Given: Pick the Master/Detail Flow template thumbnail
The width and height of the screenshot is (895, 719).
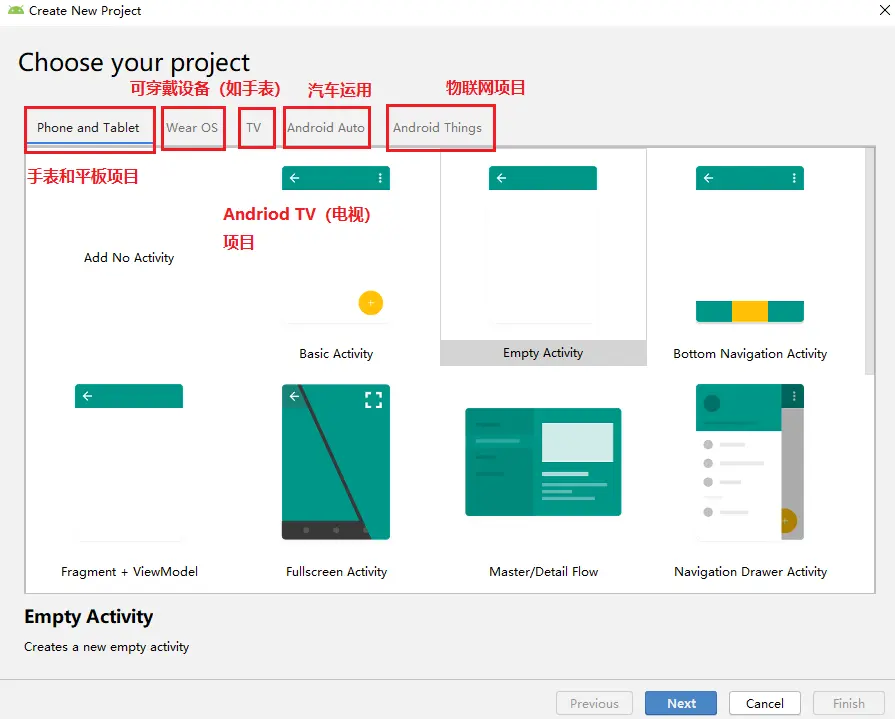Looking at the screenshot, I should click(543, 462).
